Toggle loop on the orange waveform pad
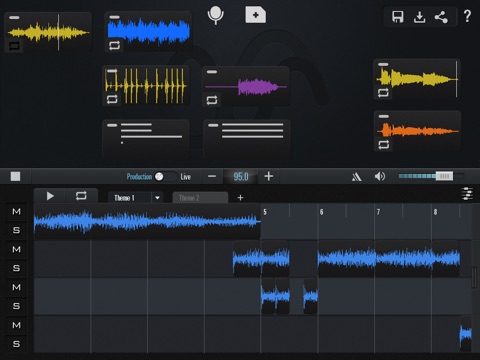480x360 pixels. coord(383,145)
